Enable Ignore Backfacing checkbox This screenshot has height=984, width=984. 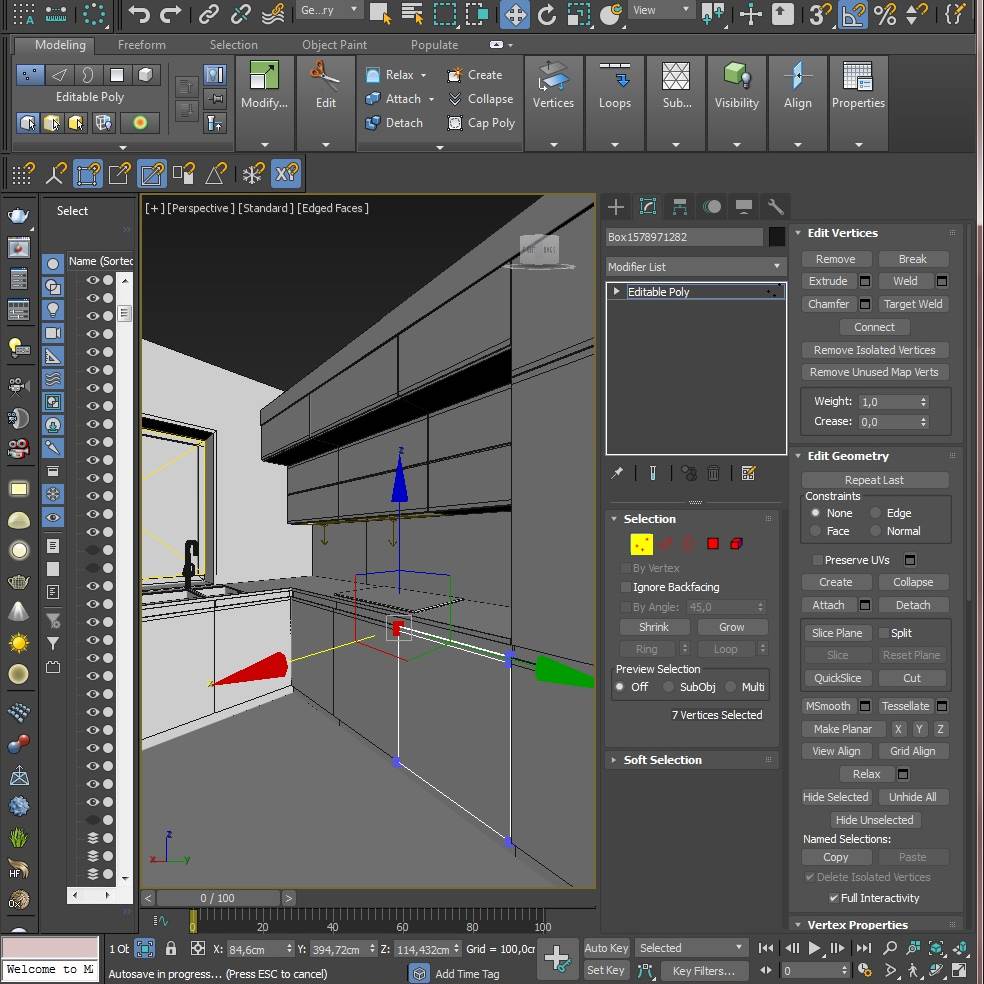[x=626, y=587]
